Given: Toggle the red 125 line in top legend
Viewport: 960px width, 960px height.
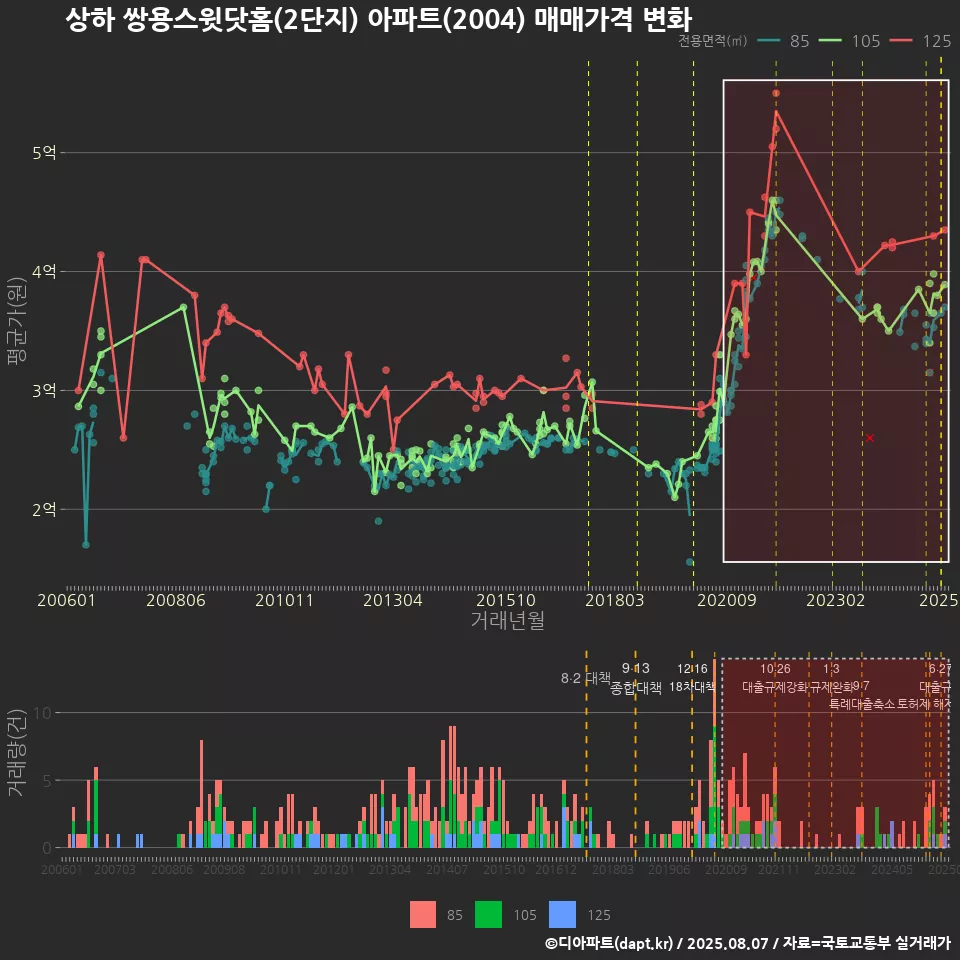Looking at the screenshot, I should click(901, 40).
